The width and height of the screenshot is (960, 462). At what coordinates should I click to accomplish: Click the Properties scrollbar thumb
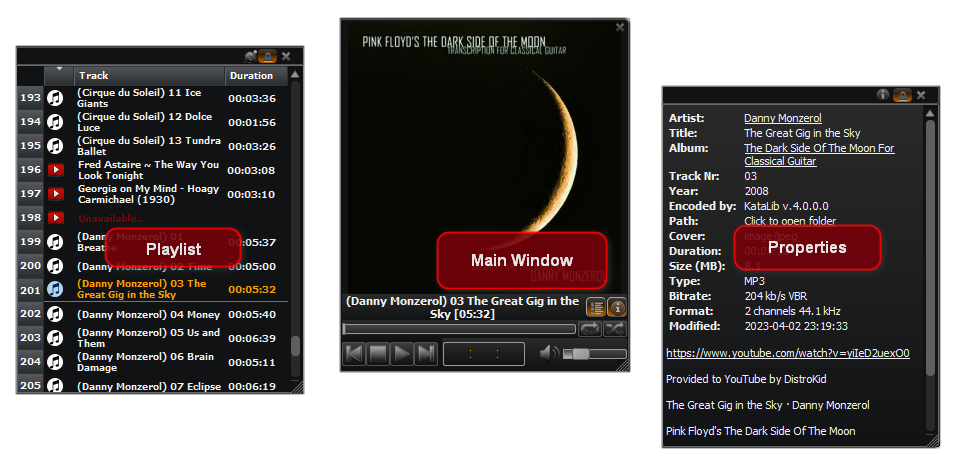[x=930, y=247]
